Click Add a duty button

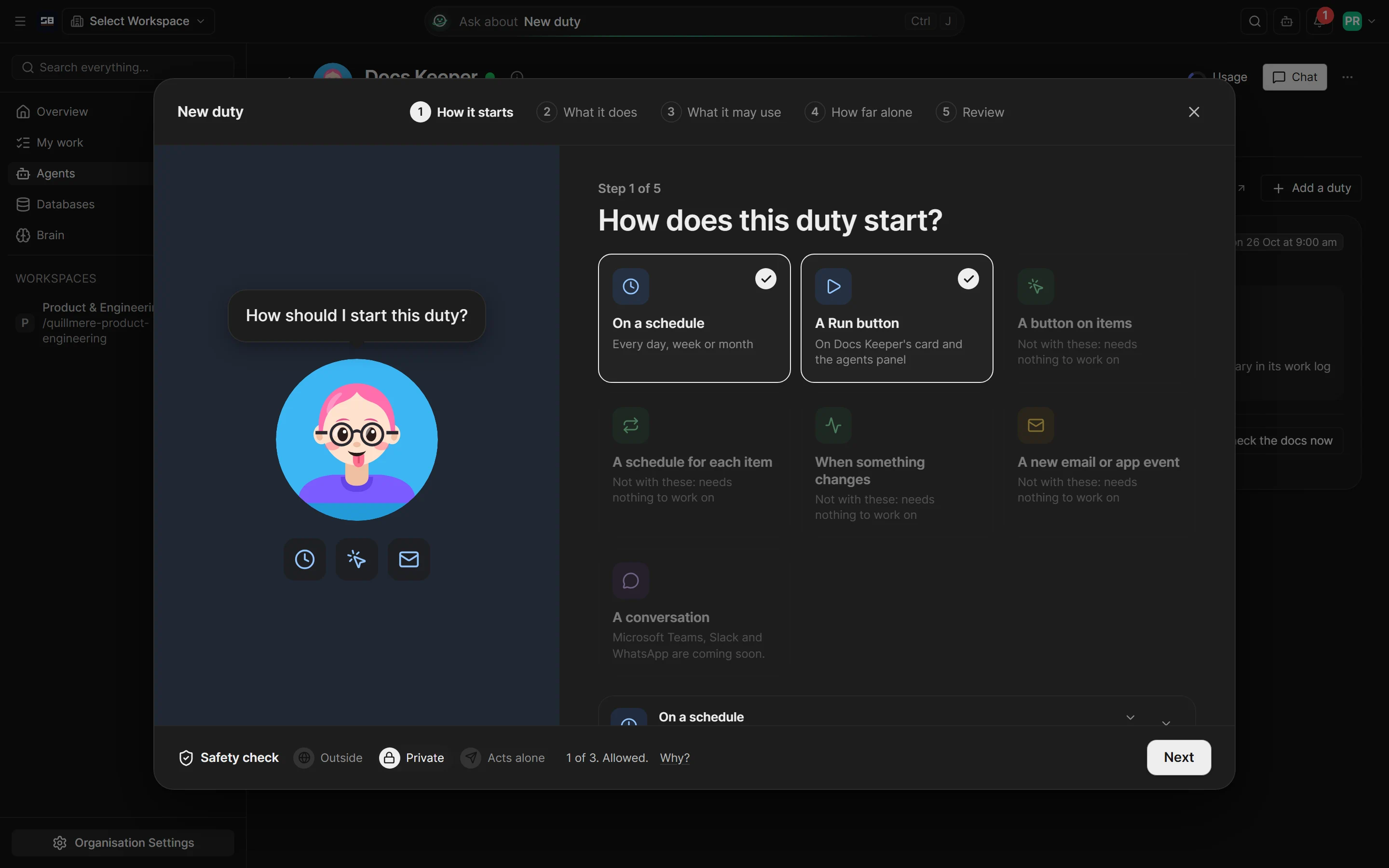point(1311,188)
